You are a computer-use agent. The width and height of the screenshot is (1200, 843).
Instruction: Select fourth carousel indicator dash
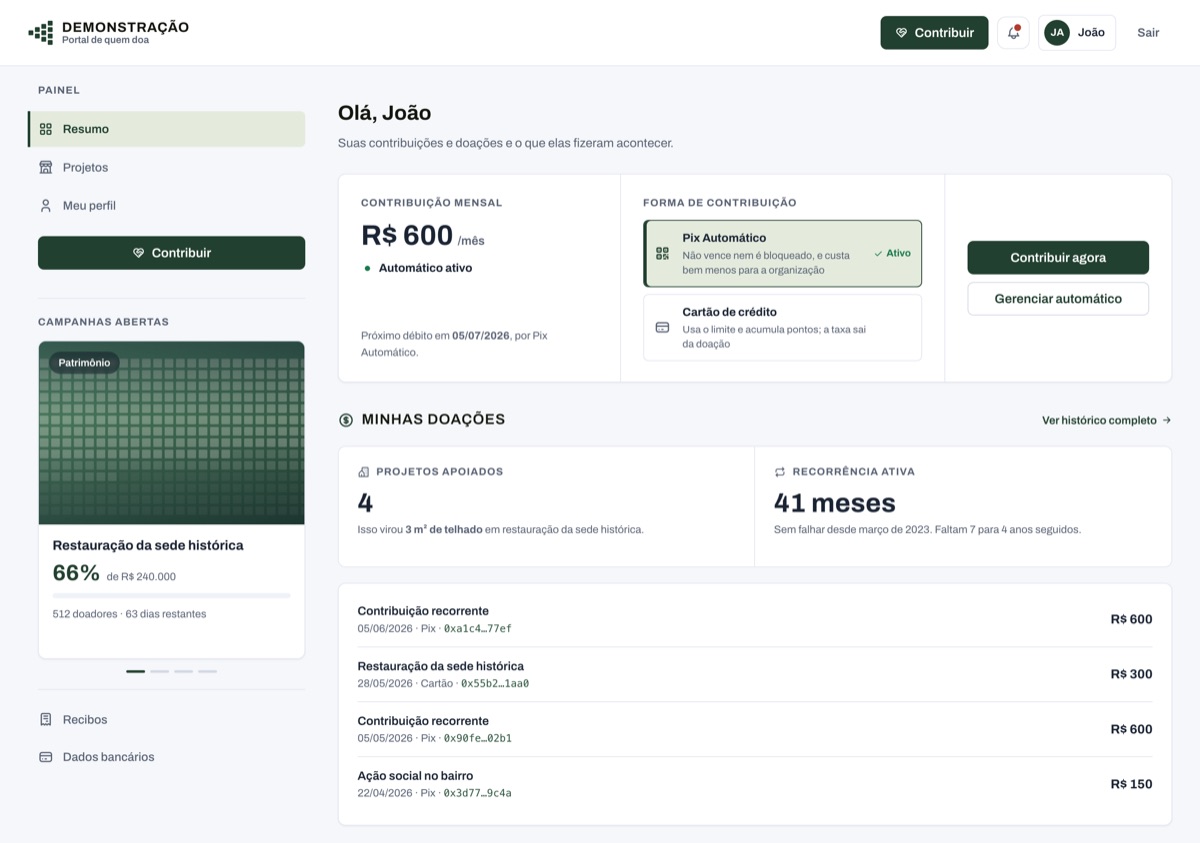click(x=207, y=671)
